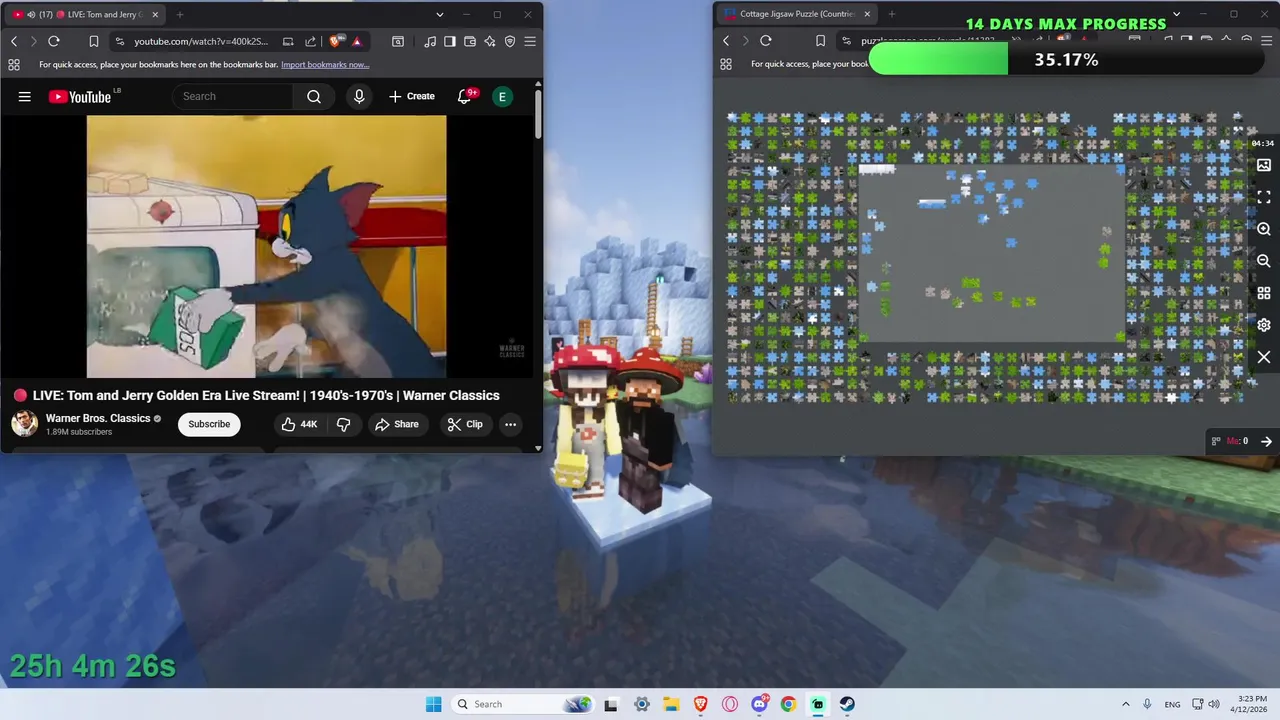Open Leo AI sparkle icon
The image size is (1280, 720).
pos(490,41)
